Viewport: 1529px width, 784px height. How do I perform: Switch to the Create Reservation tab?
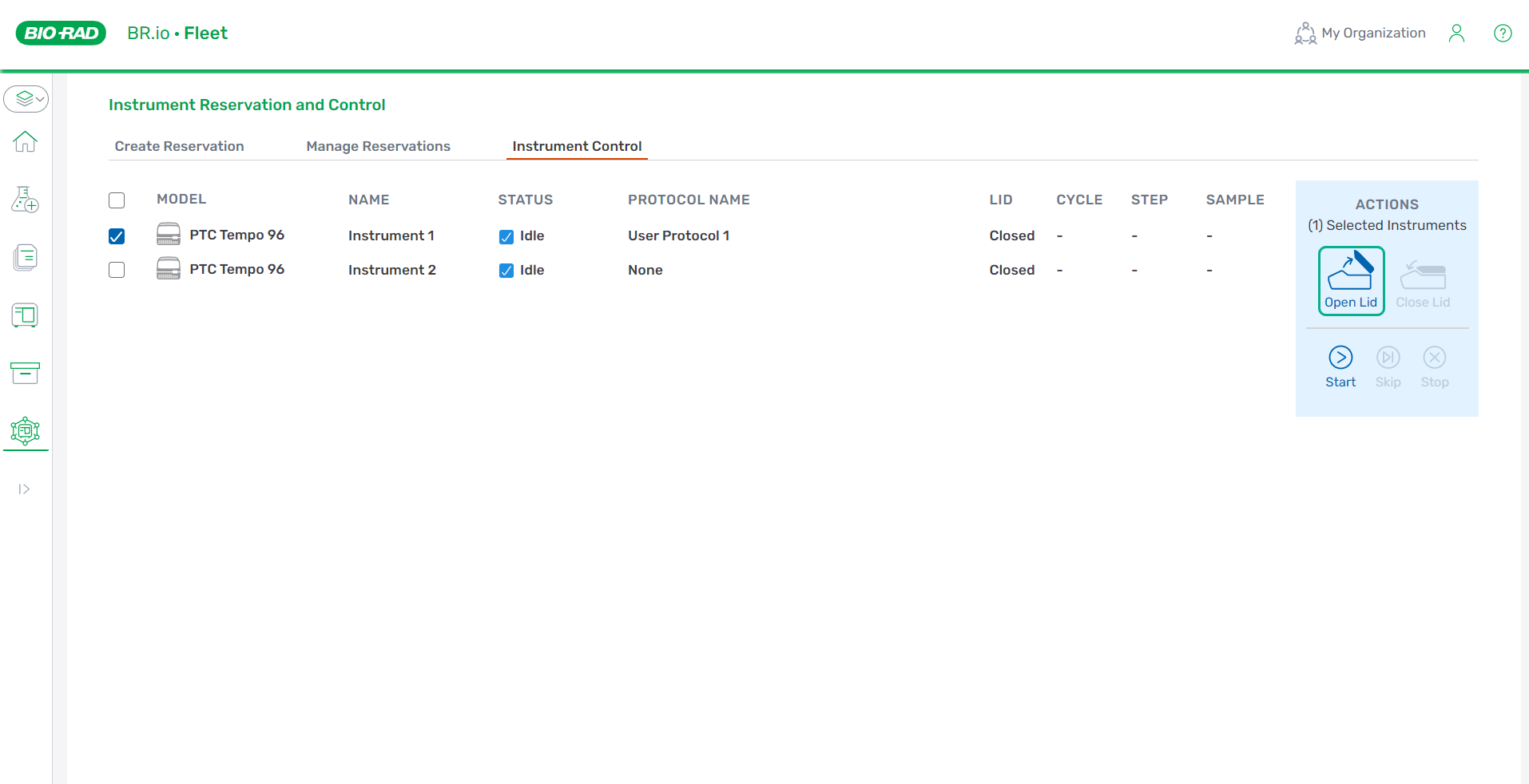click(179, 146)
